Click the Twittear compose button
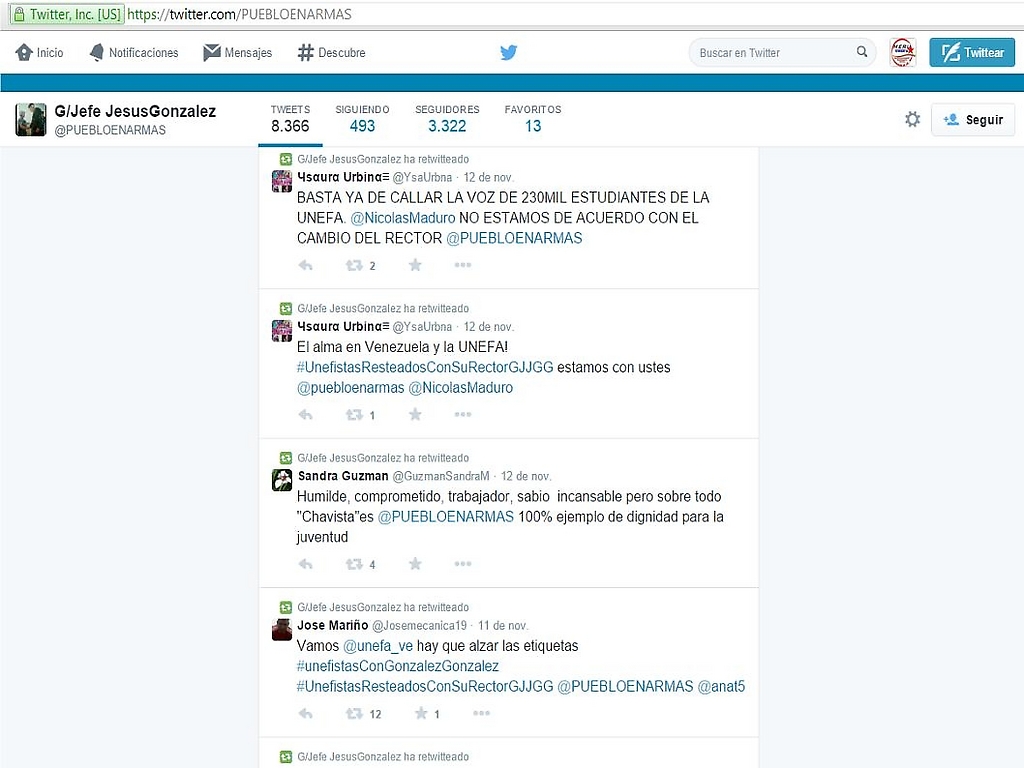The image size is (1024, 768). click(x=971, y=53)
